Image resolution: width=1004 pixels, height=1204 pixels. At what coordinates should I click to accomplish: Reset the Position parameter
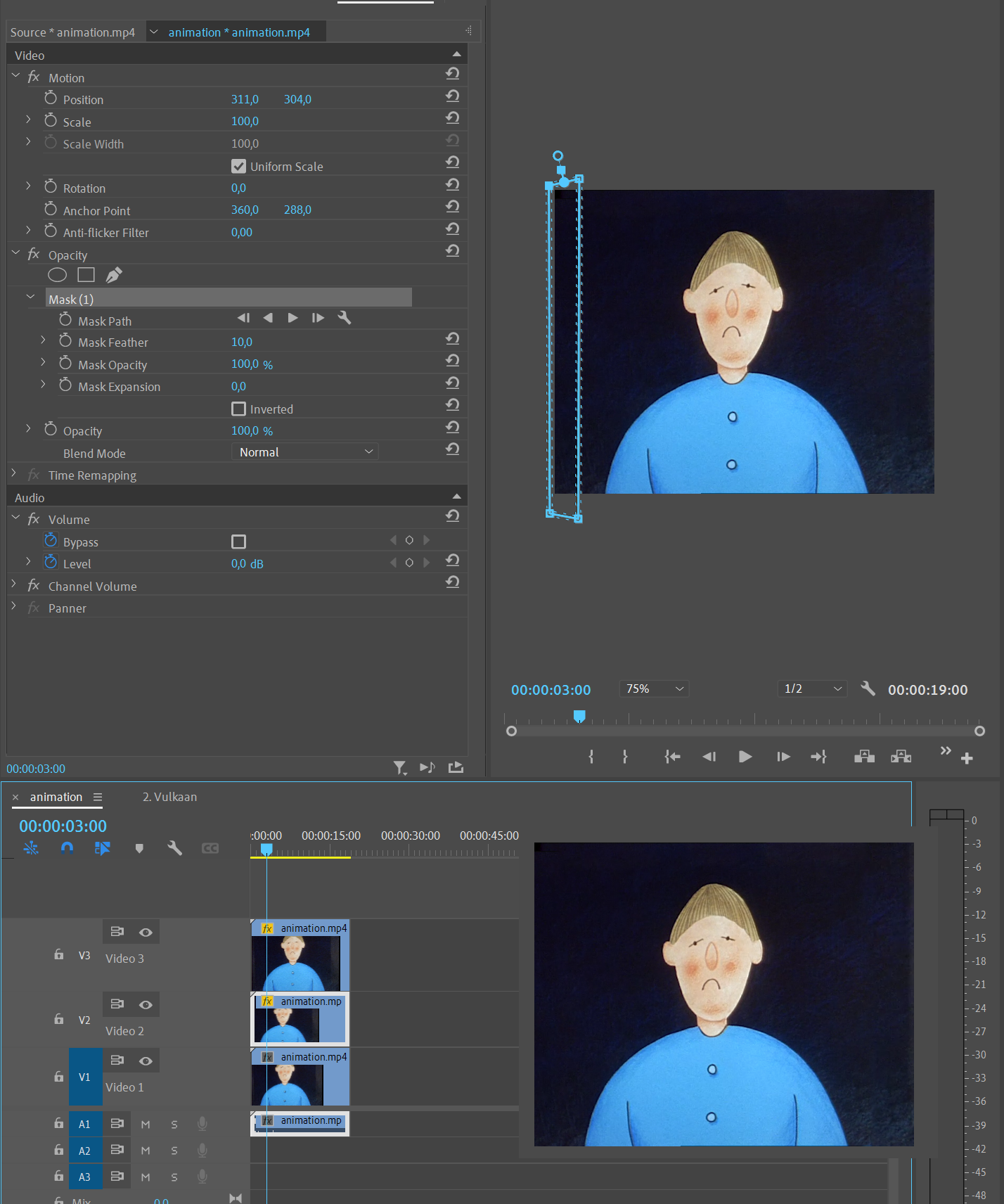point(453,96)
